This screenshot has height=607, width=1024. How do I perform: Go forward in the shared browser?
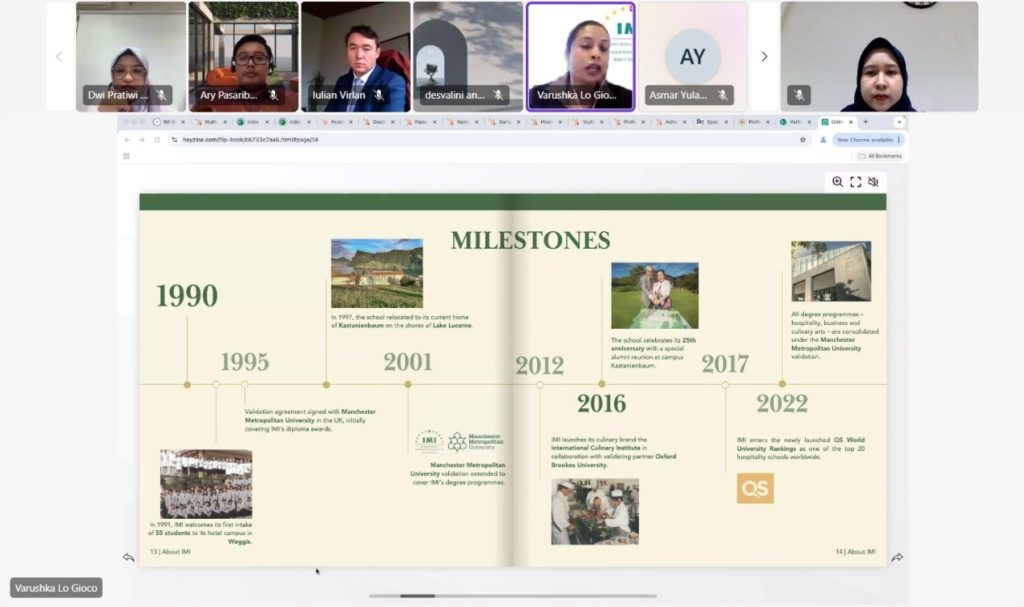pyautogui.click(x=142, y=140)
